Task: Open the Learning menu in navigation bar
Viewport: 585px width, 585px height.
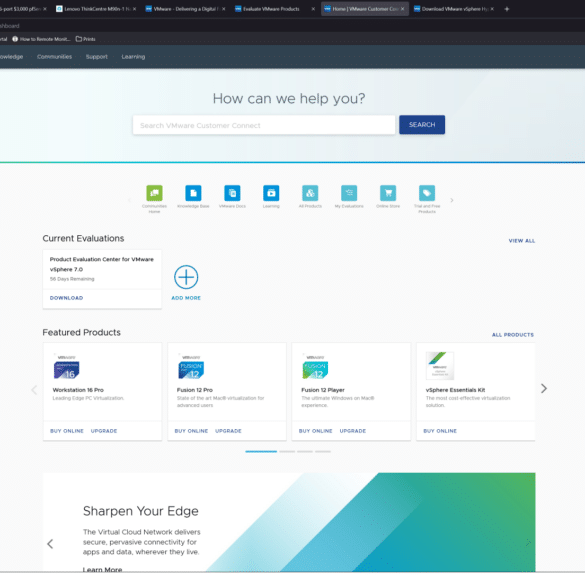Action: (133, 57)
